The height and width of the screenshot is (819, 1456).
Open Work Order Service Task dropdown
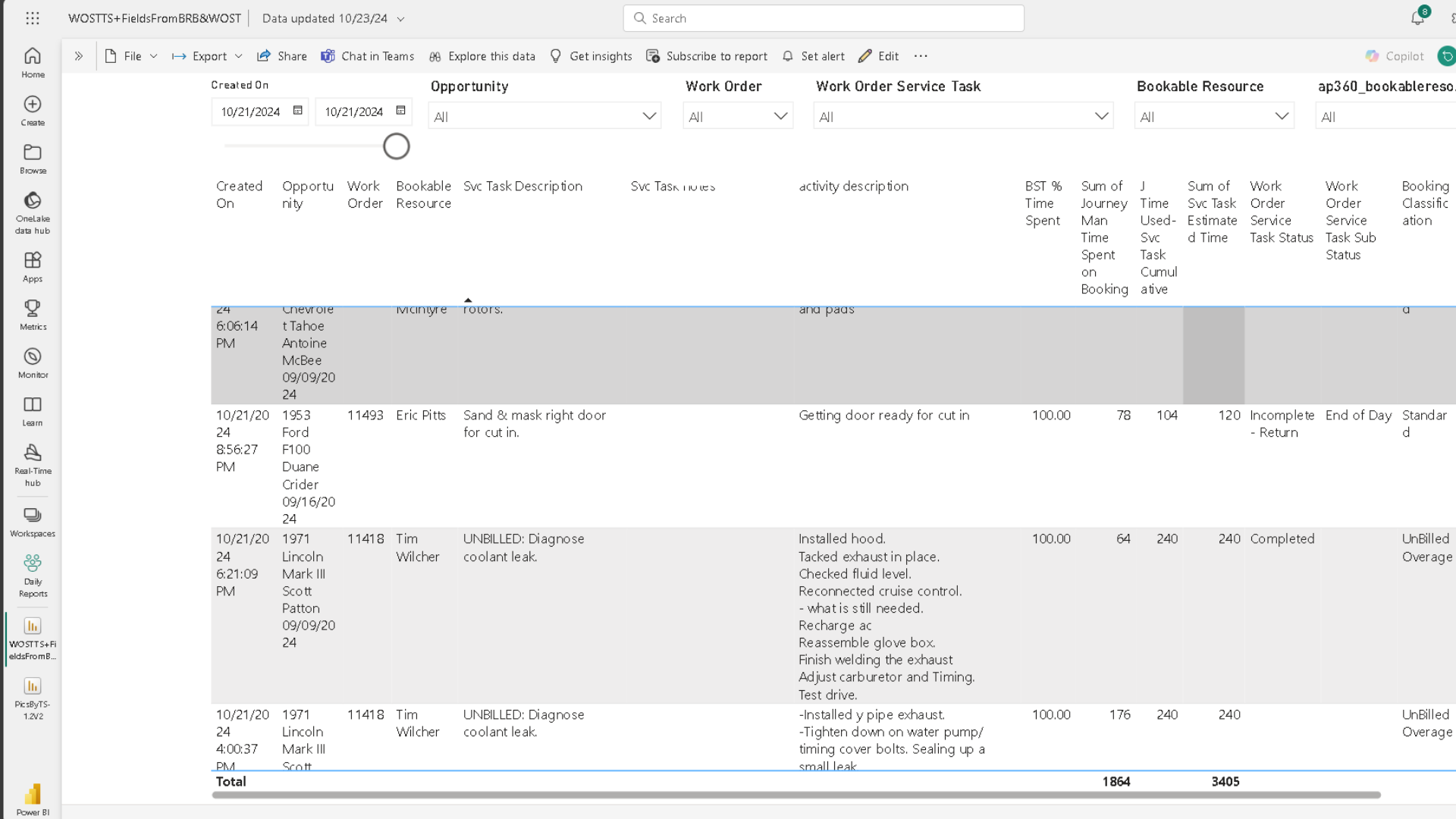963,116
